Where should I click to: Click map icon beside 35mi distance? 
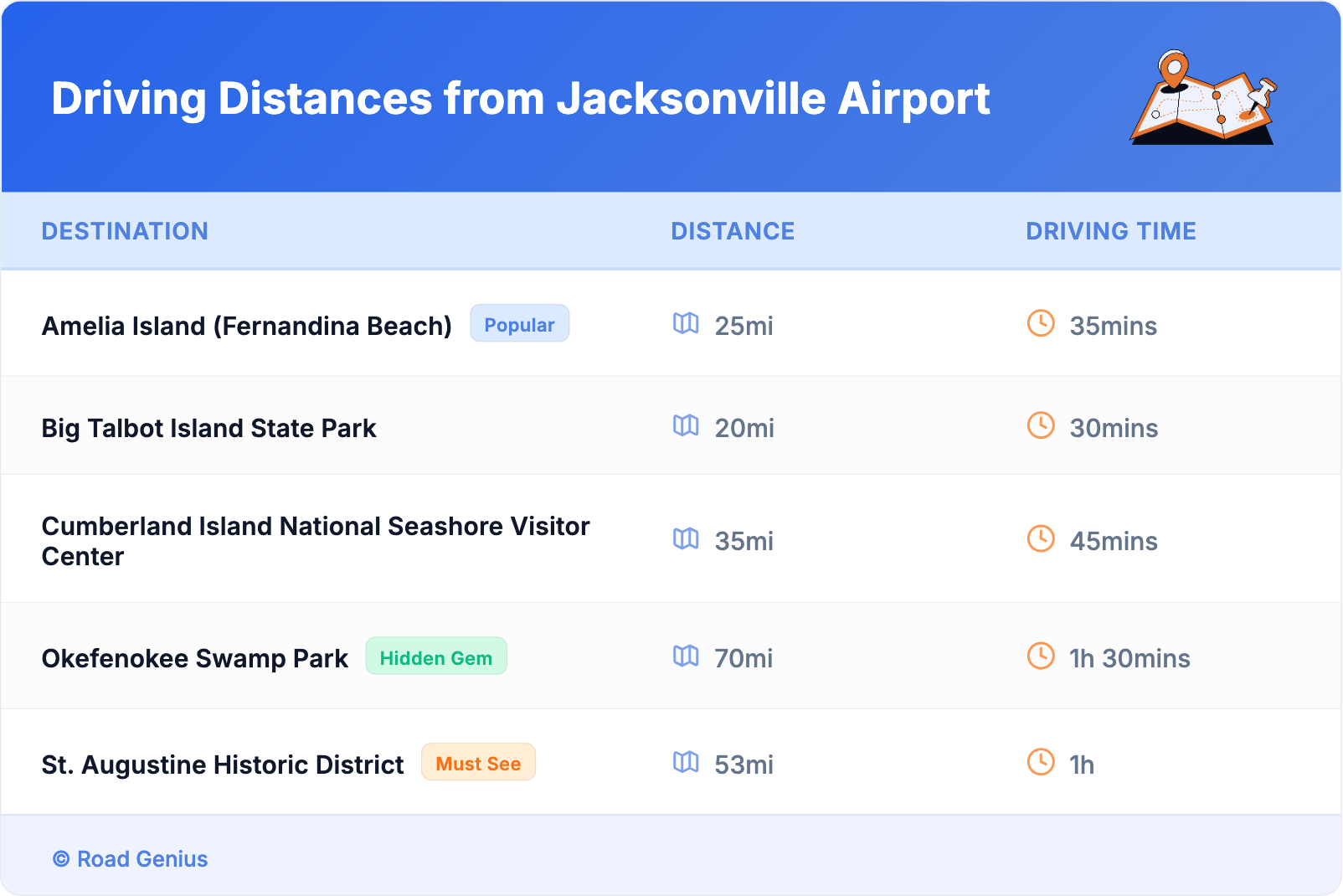(x=686, y=538)
